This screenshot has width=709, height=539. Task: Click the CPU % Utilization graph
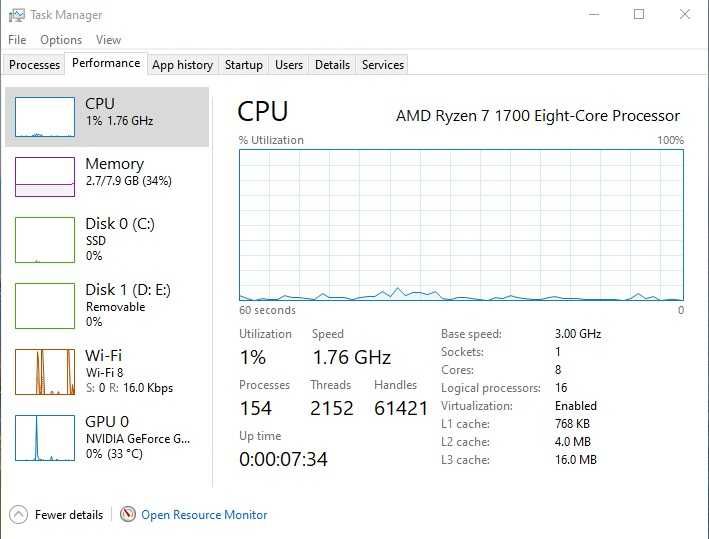click(461, 225)
